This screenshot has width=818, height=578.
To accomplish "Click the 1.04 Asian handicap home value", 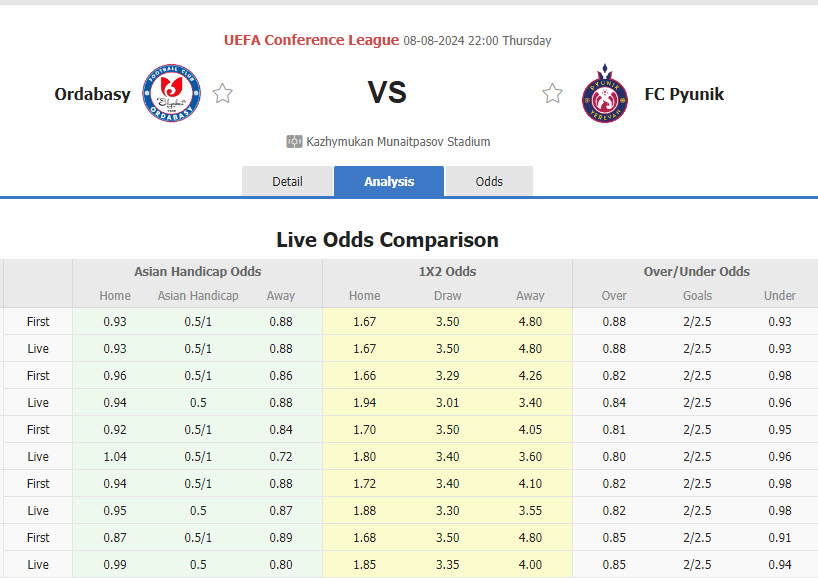I will tap(115, 456).
